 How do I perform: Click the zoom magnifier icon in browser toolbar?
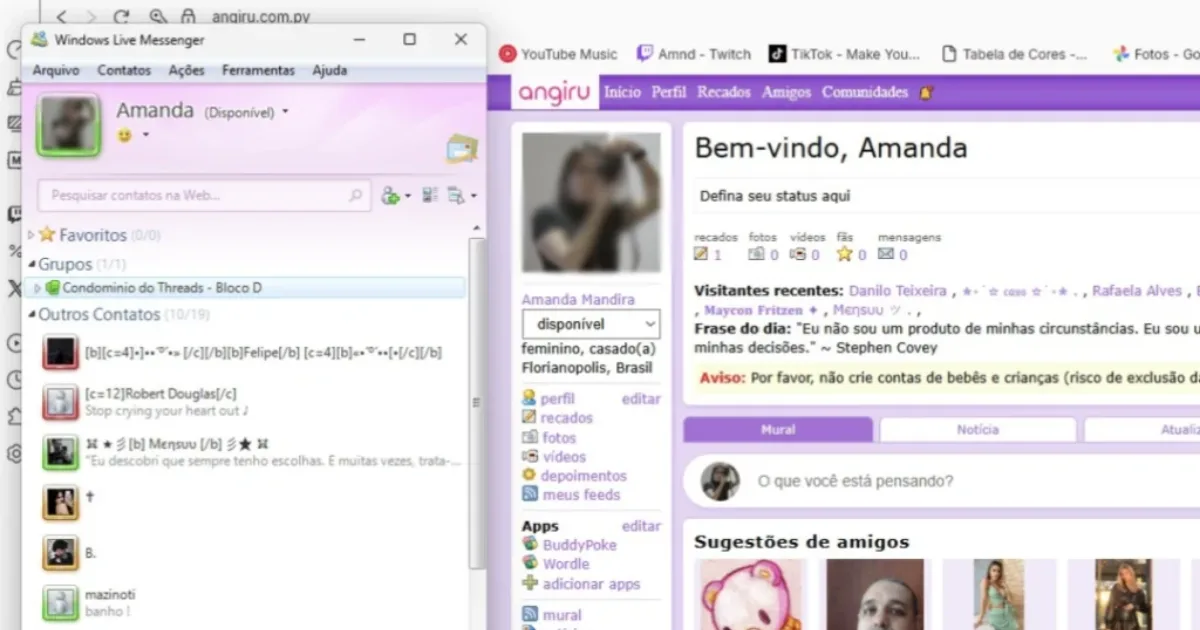pos(157,16)
